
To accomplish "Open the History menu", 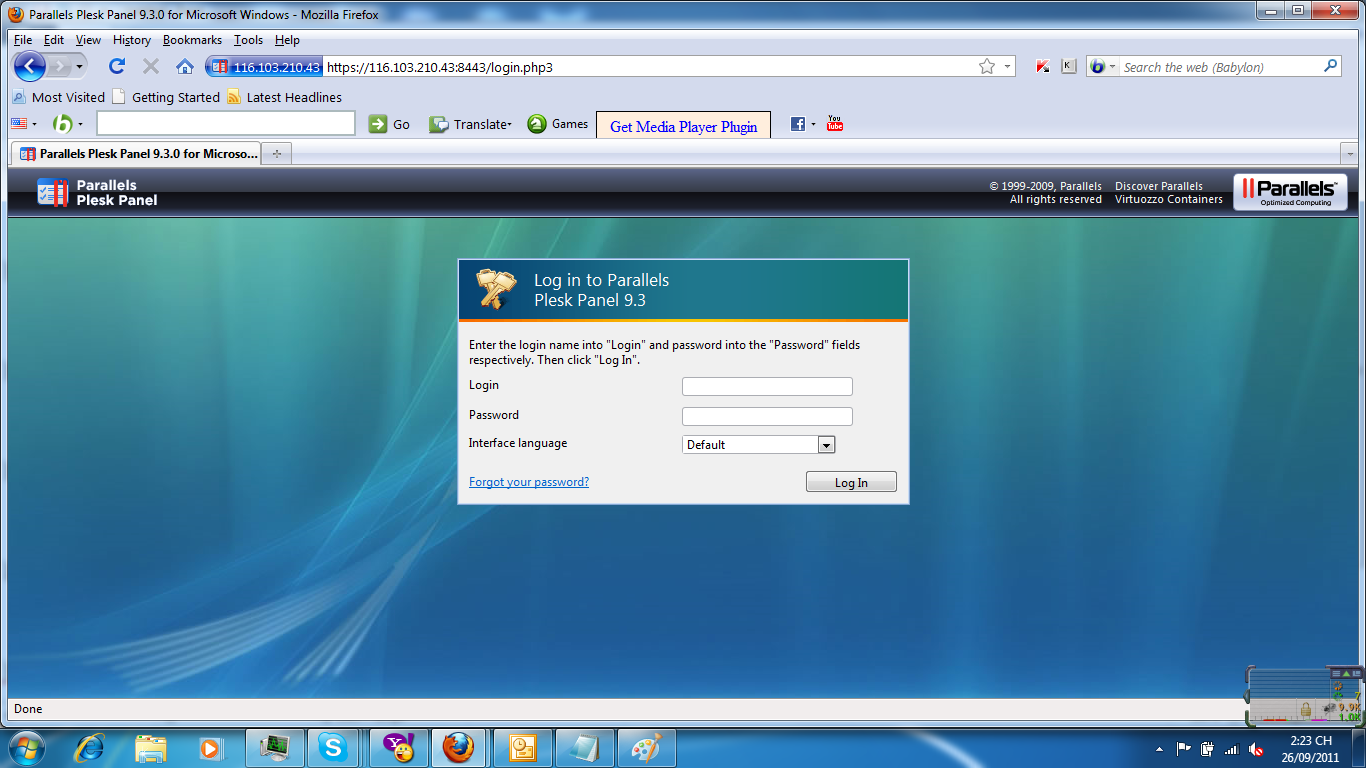I will pos(132,40).
